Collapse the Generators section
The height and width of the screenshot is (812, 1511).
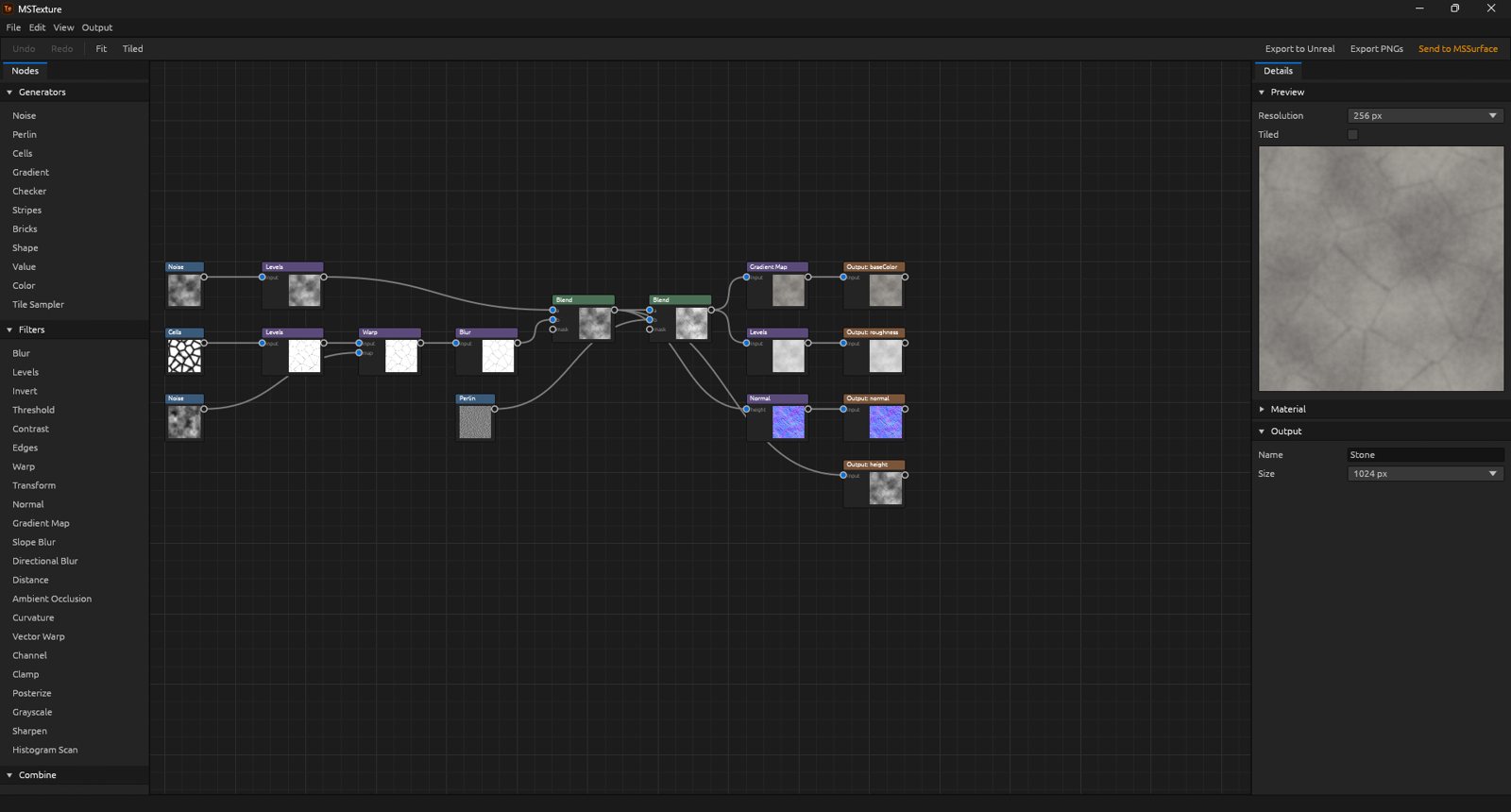point(9,93)
